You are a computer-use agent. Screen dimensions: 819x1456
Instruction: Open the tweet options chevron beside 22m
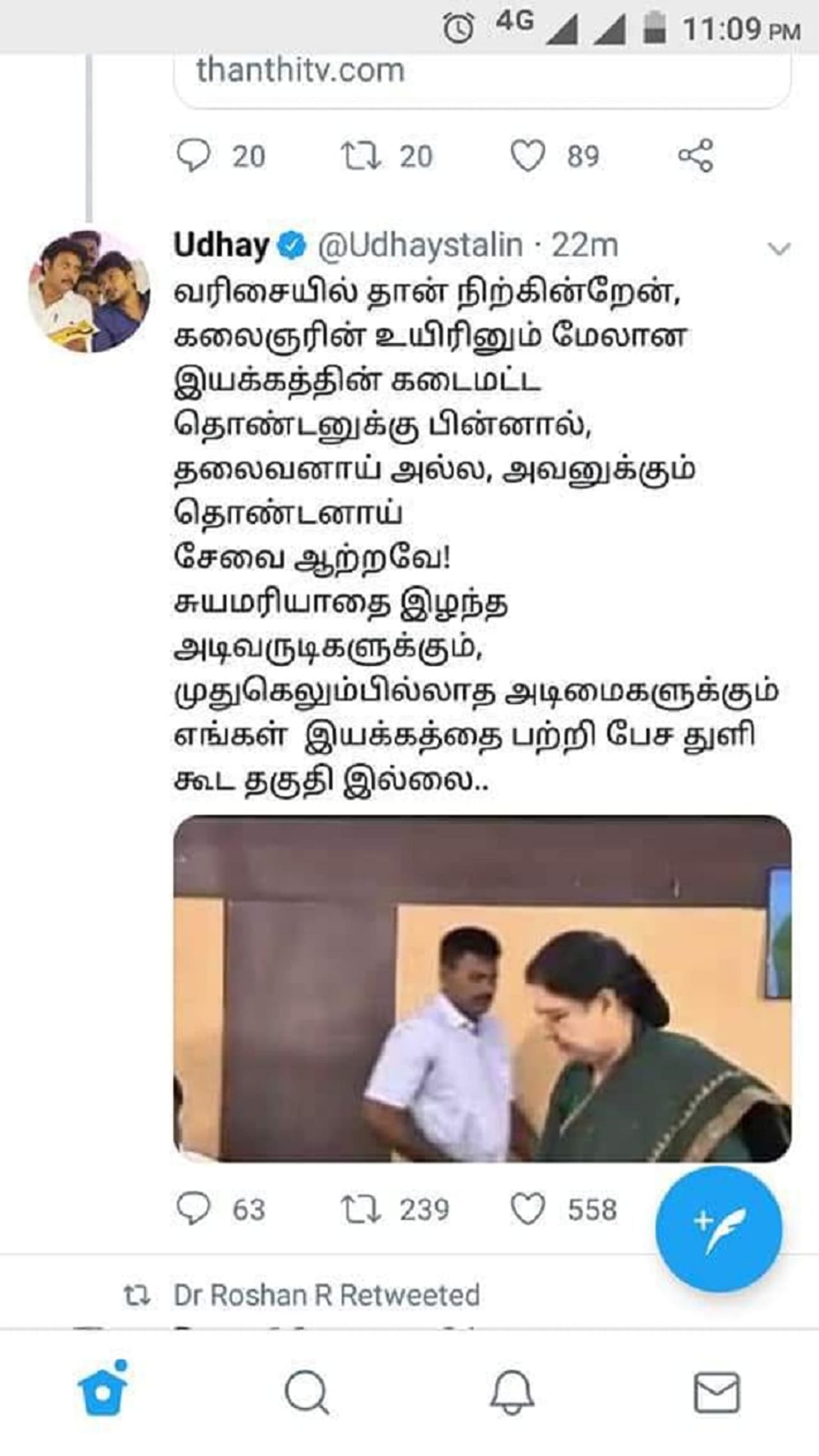(x=779, y=248)
